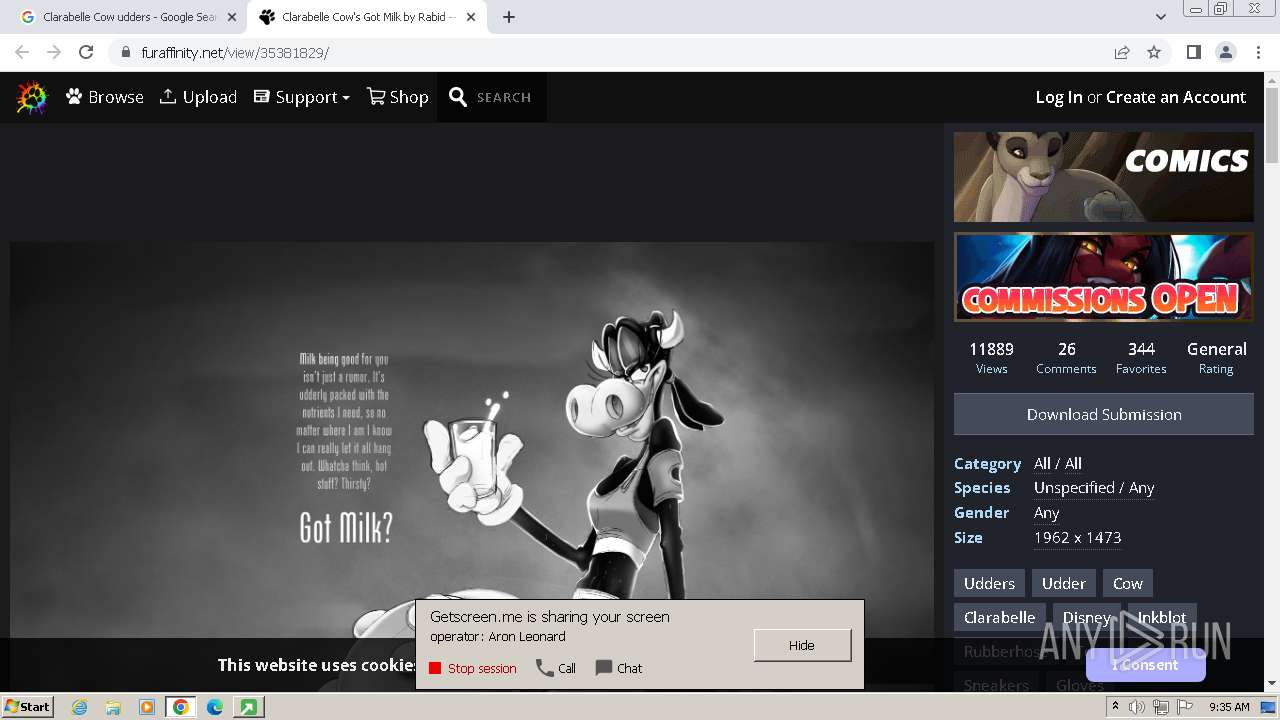
Task: Click the Download Submission button
Action: 1103,414
